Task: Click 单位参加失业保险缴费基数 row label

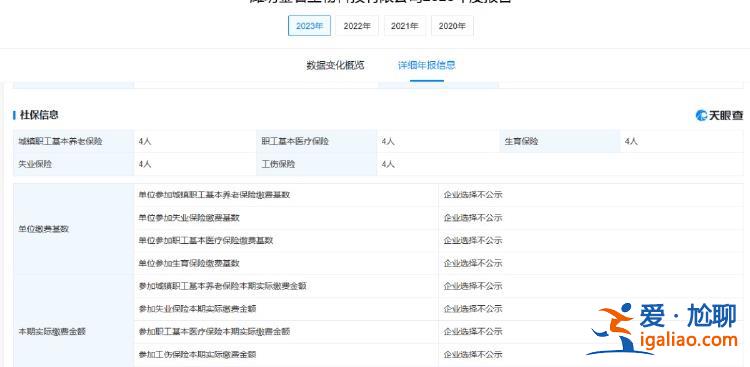Action: click(189, 218)
